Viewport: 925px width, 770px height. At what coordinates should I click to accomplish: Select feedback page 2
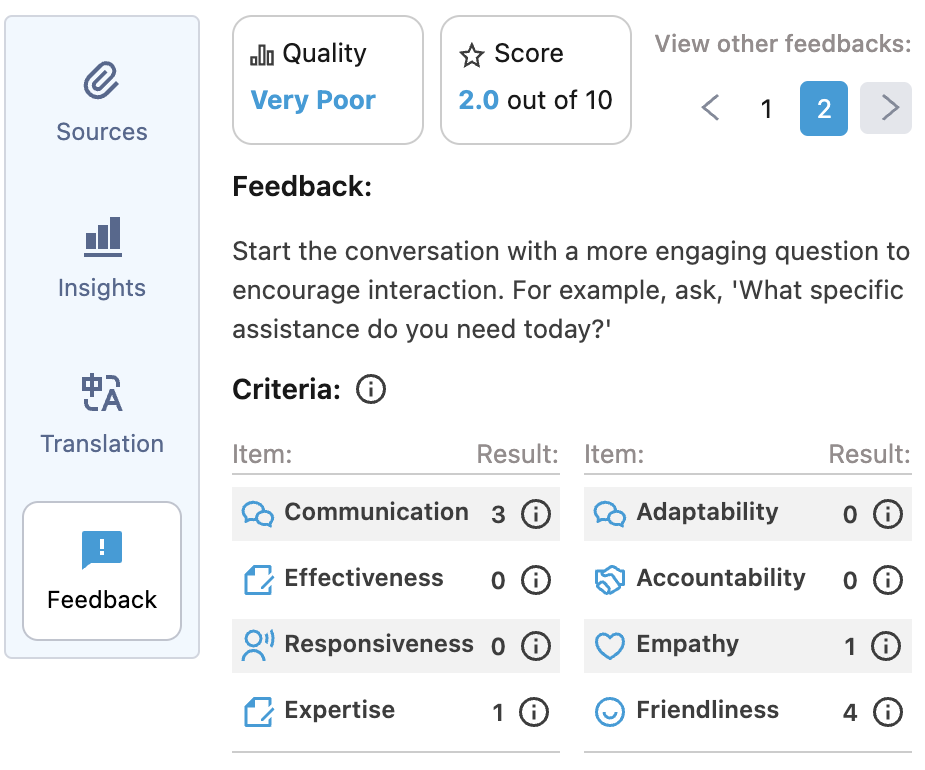[x=823, y=108]
